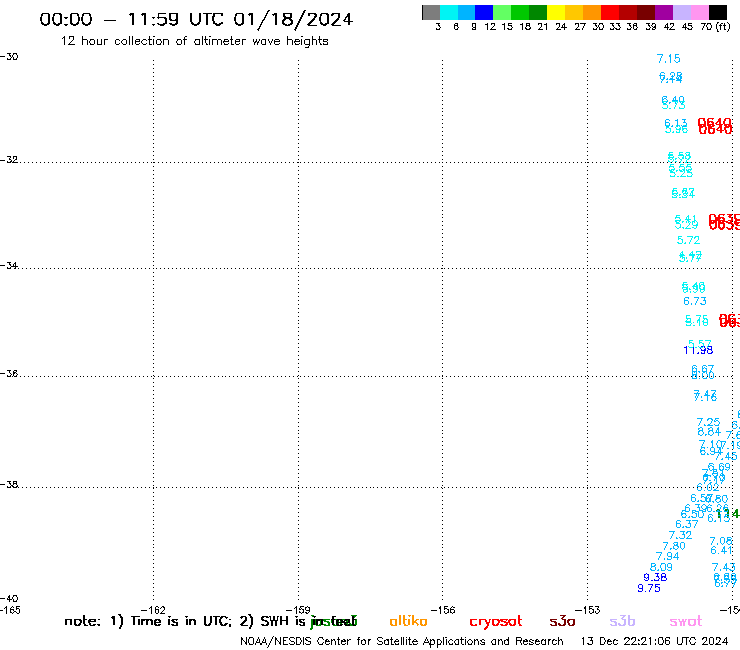Click the dark green 21 ft legend swatch
The width and height of the screenshot is (740, 650).
click(x=538, y=12)
